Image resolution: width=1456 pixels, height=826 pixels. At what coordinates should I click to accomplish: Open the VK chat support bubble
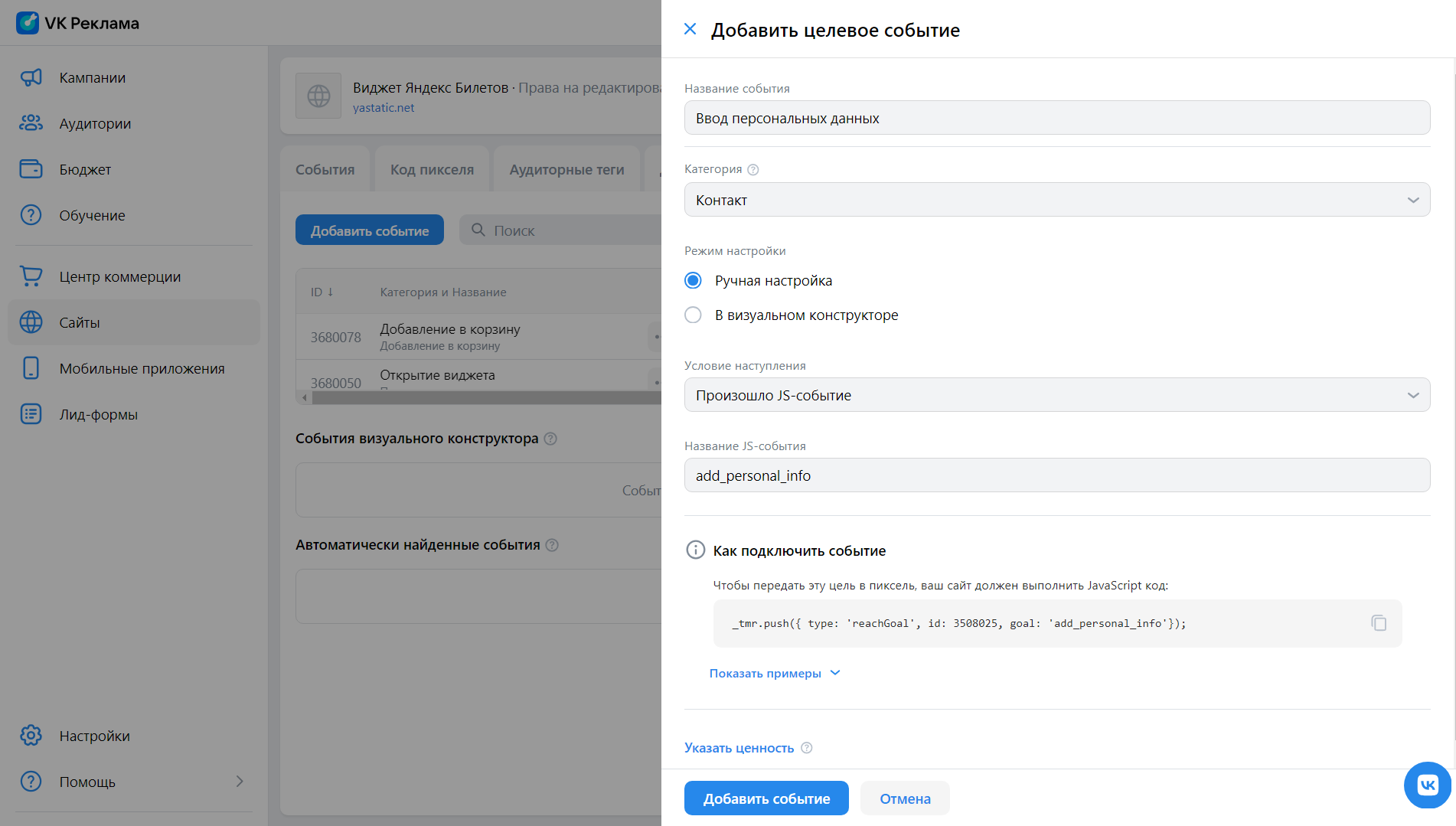[x=1427, y=785]
